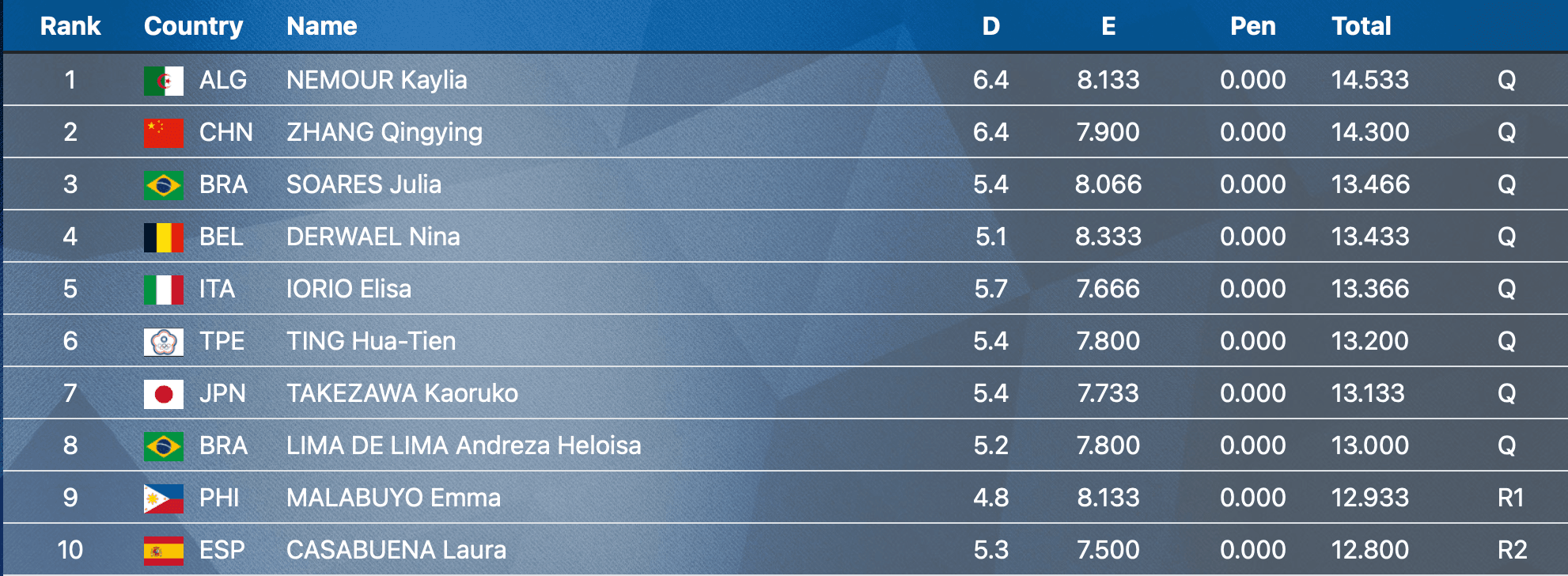
Task: Click SOARES Julia's total score 13.466
Action: 1369,184
